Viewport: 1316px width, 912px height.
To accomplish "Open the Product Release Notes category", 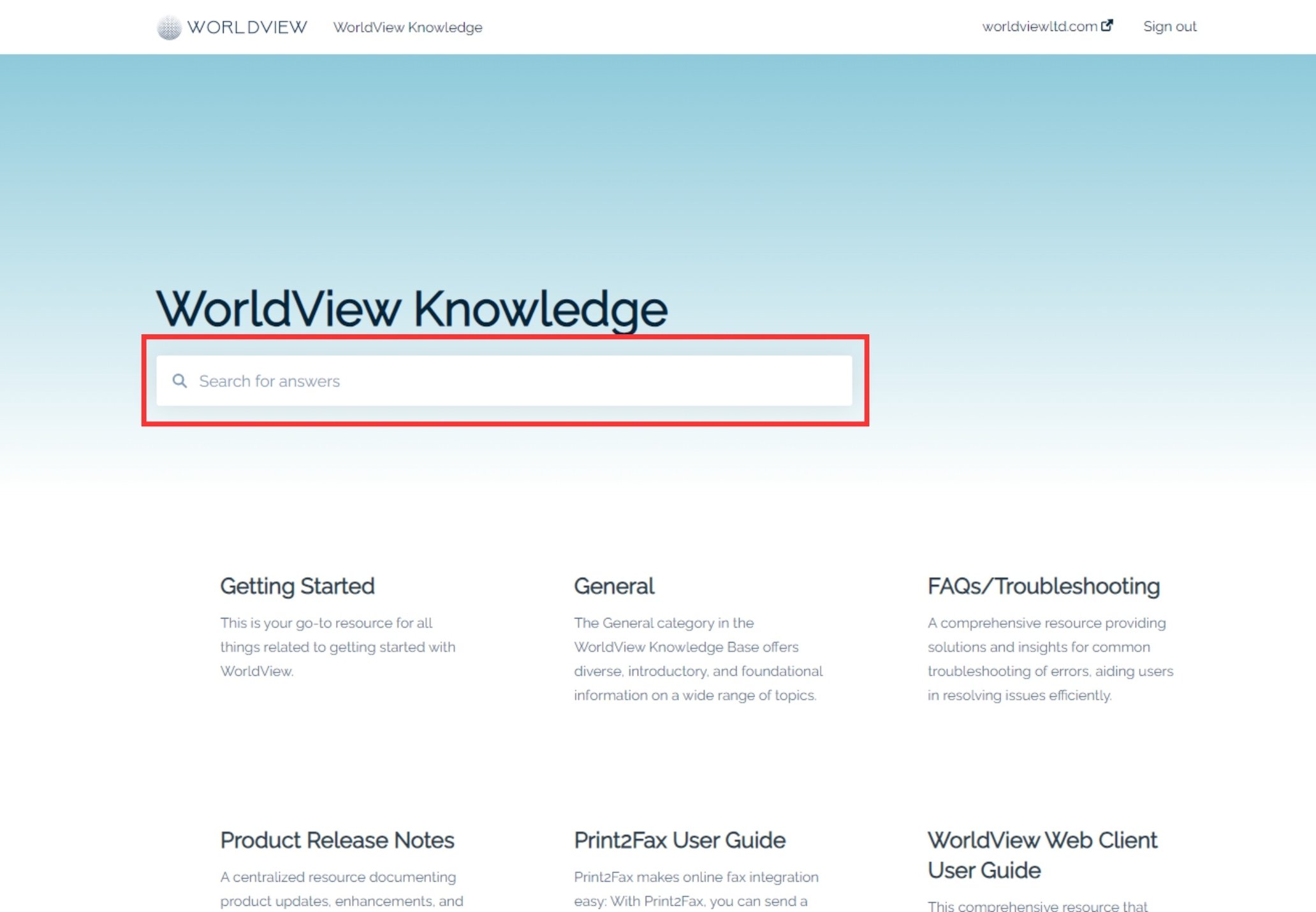I will (x=337, y=840).
